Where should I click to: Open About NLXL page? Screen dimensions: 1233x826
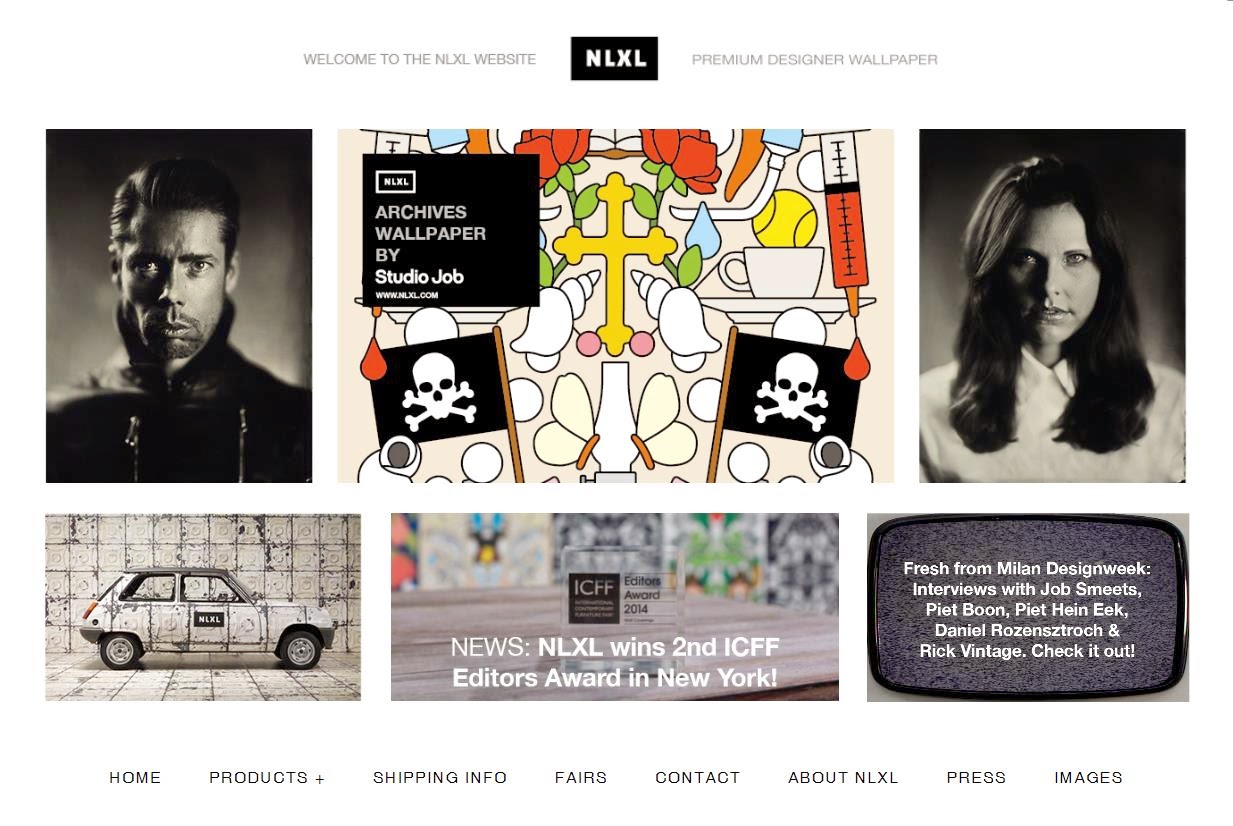coord(843,777)
